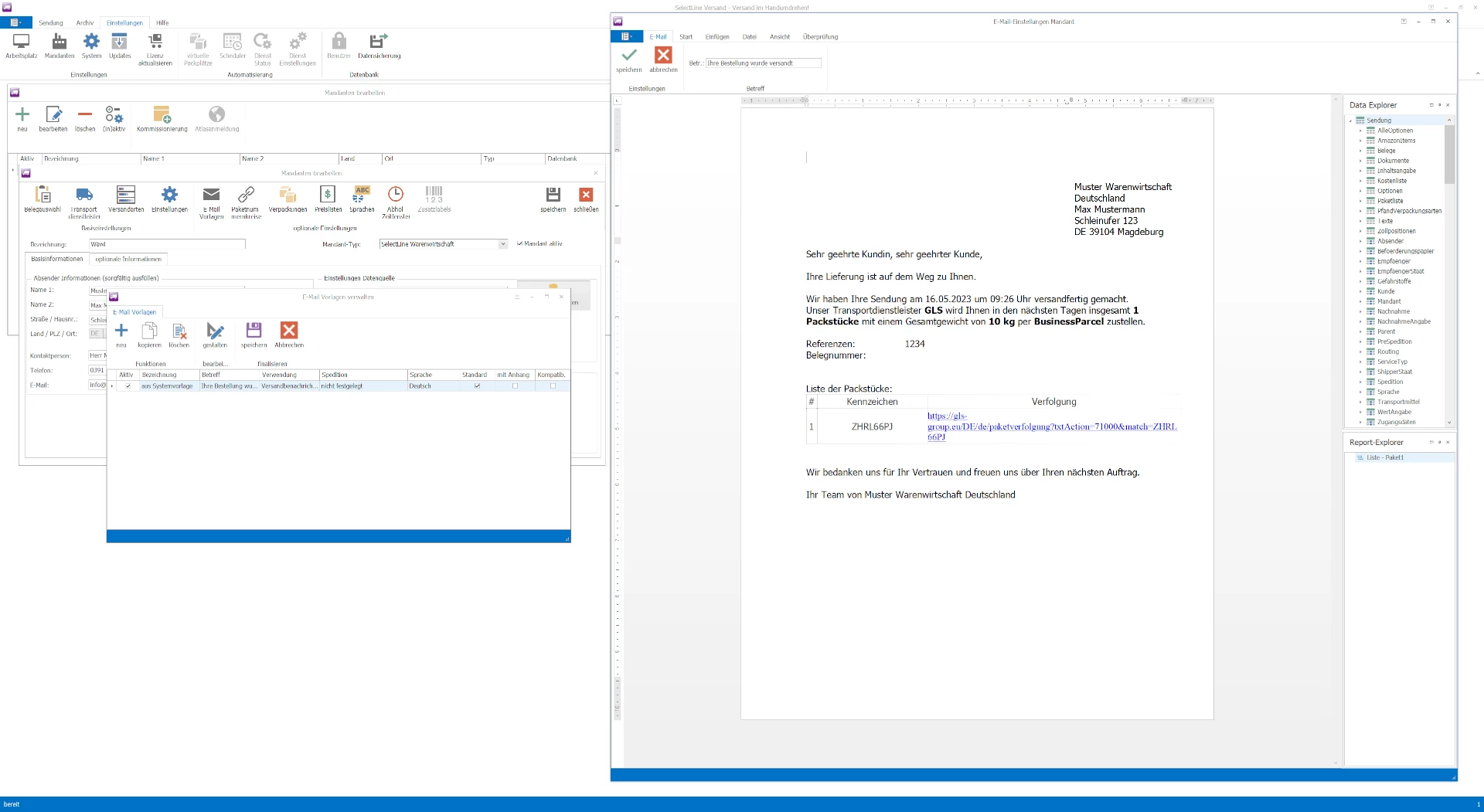Click the green speichern checkmark icon
Image resolution: width=1484 pixels, height=812 pixels.
click(629, 56)
